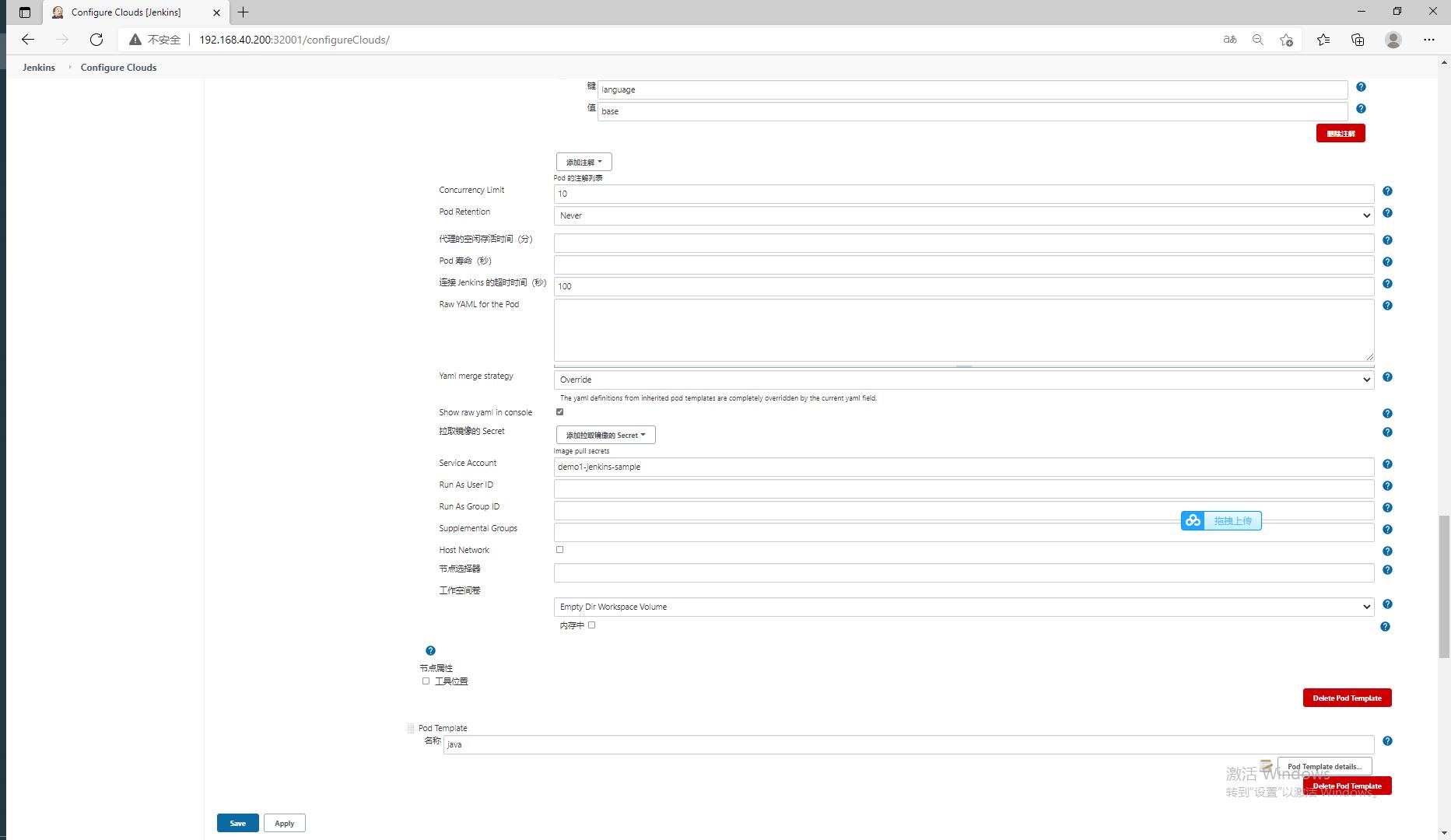Open browser profile avatar

pyautogui.click(x=1393, y=40)
